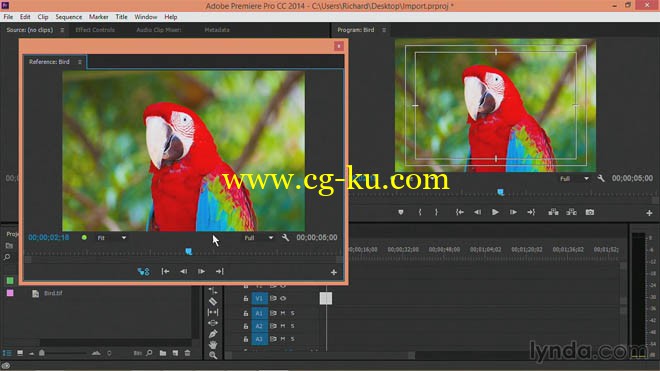This screenshot has width=660, height=371.
Task: Select the Hand tool
Action: [x=213, y=345]
